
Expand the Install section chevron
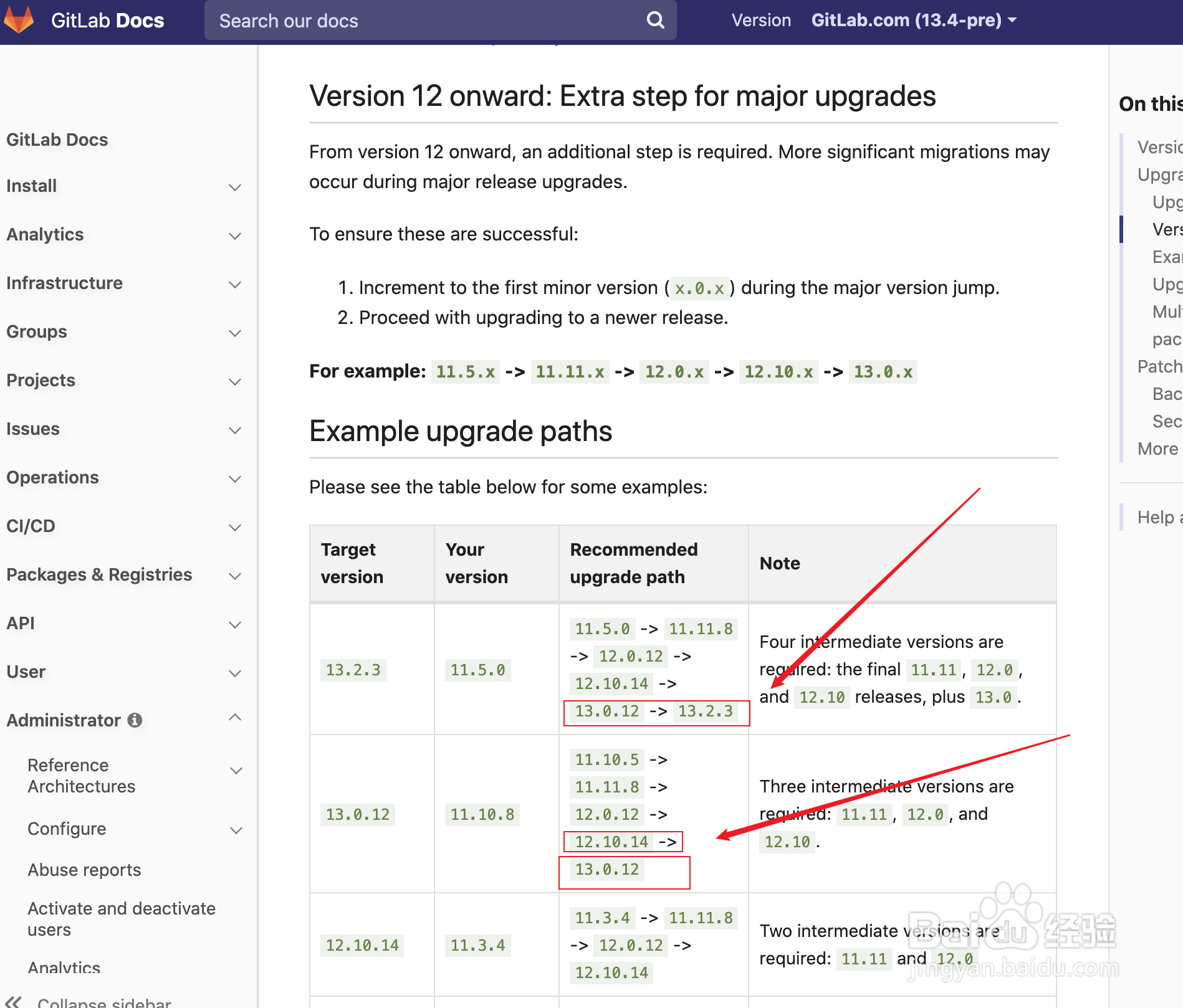click(x=235, y=187)
